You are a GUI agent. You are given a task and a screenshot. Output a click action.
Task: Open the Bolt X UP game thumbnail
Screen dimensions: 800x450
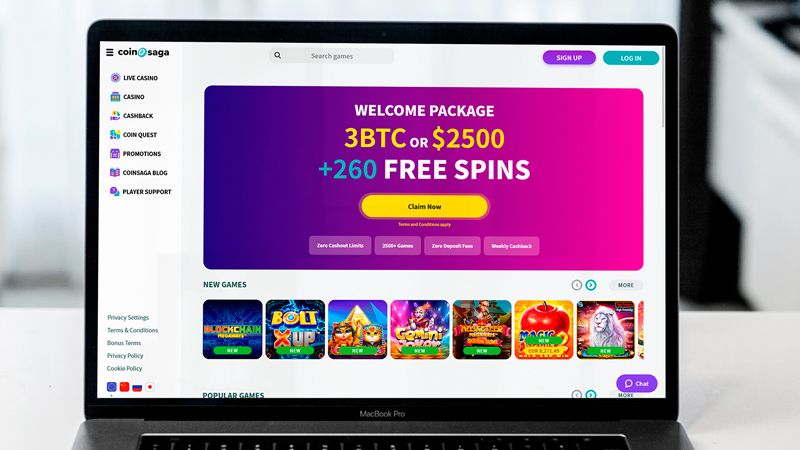coord(295,330)
